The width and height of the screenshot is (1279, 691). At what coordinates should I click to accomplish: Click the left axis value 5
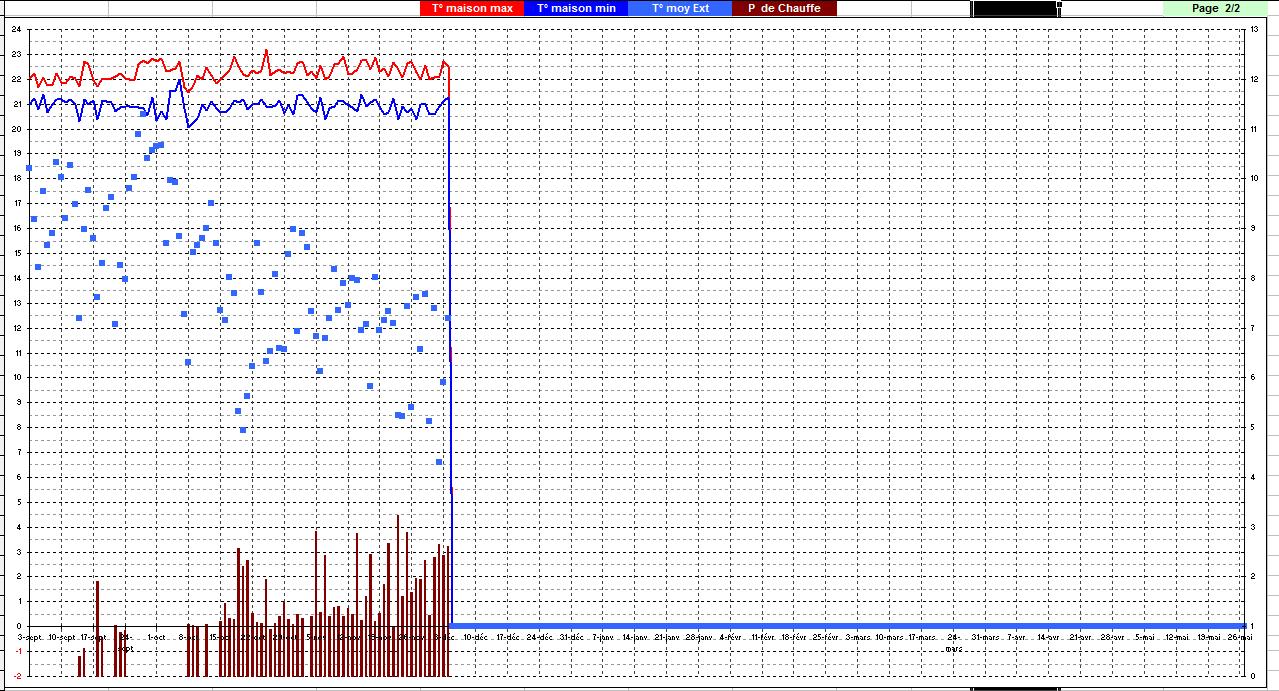[x=17, y=502]
